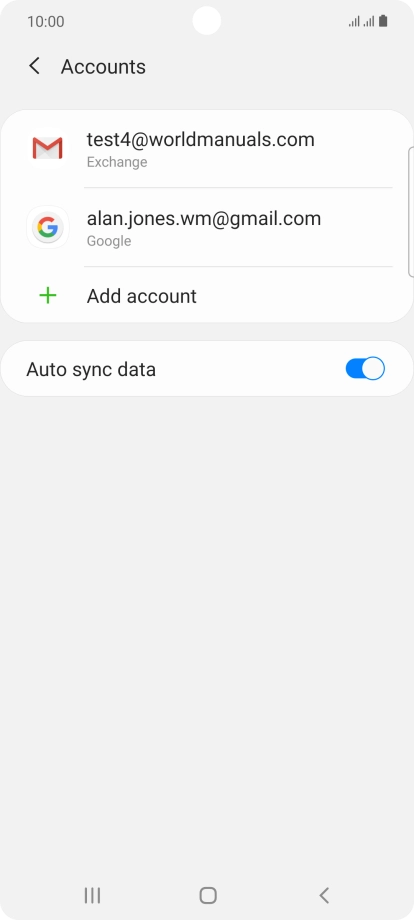Tap the green plus icon
The image size is (414, 920).
click(47, 296)
